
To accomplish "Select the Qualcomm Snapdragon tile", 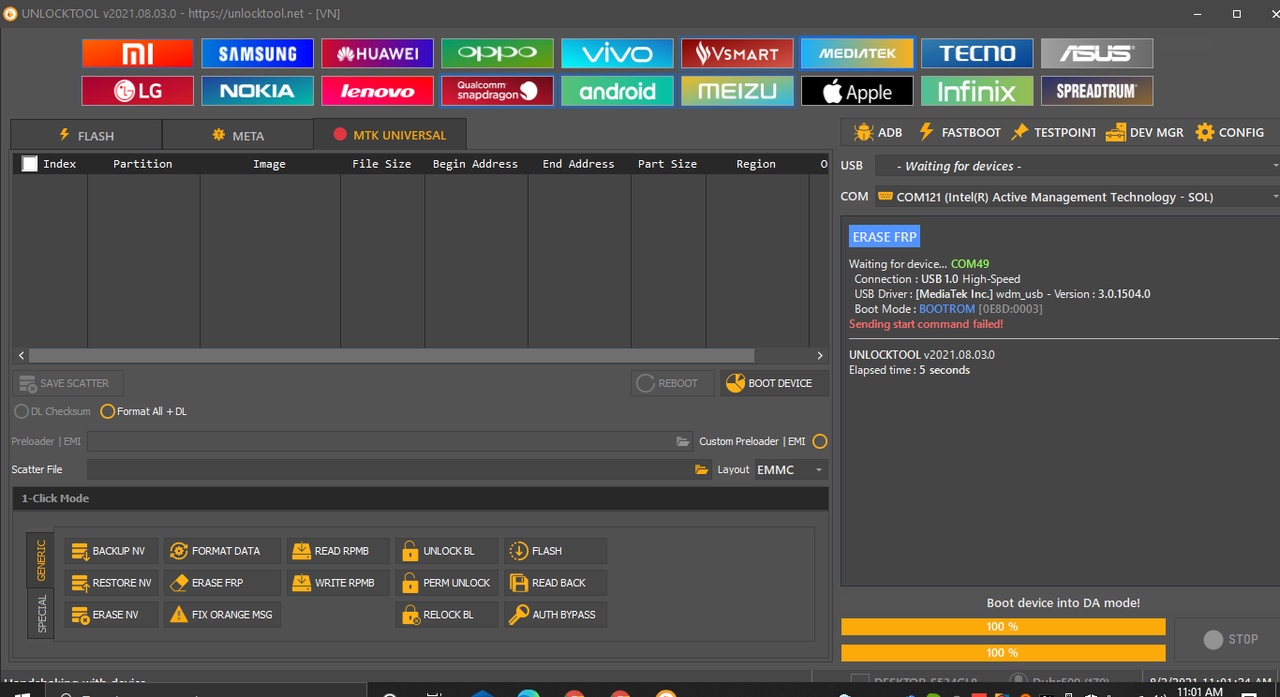I will coord(497,91).
